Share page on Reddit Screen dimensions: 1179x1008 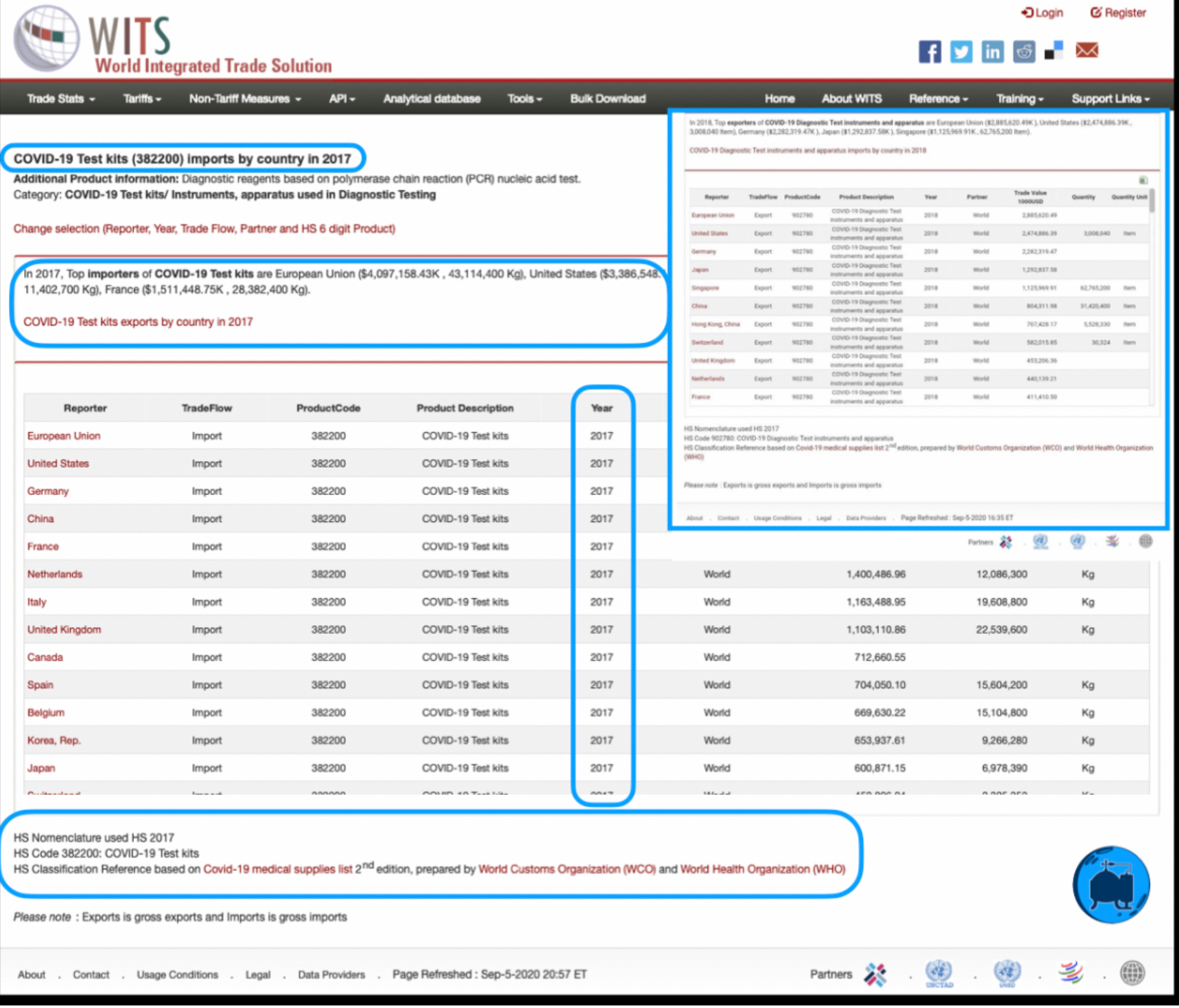[x=1024, y=51]
